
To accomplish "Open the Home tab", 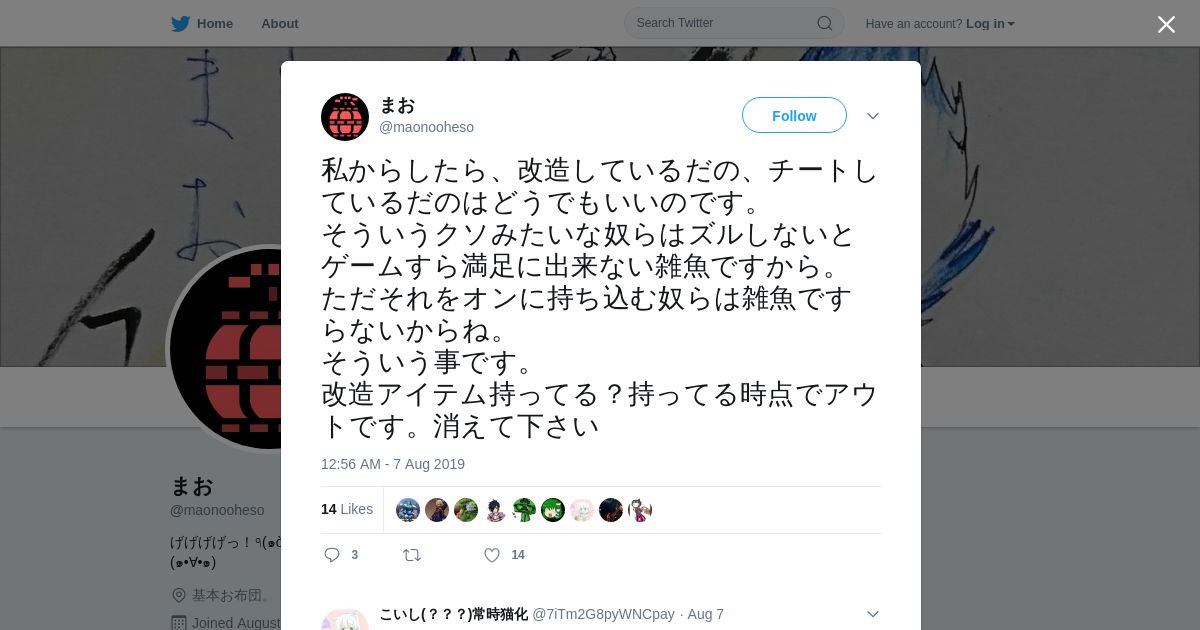I will (x=214, y=24).
